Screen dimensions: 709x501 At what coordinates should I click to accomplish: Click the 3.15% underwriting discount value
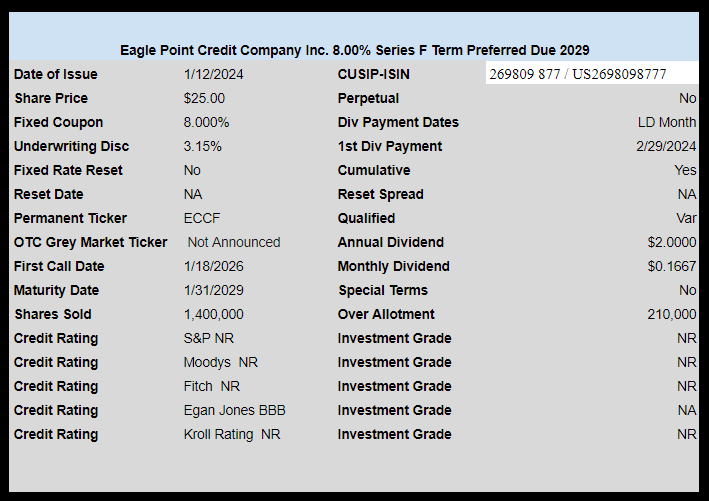tap(202, 146)
